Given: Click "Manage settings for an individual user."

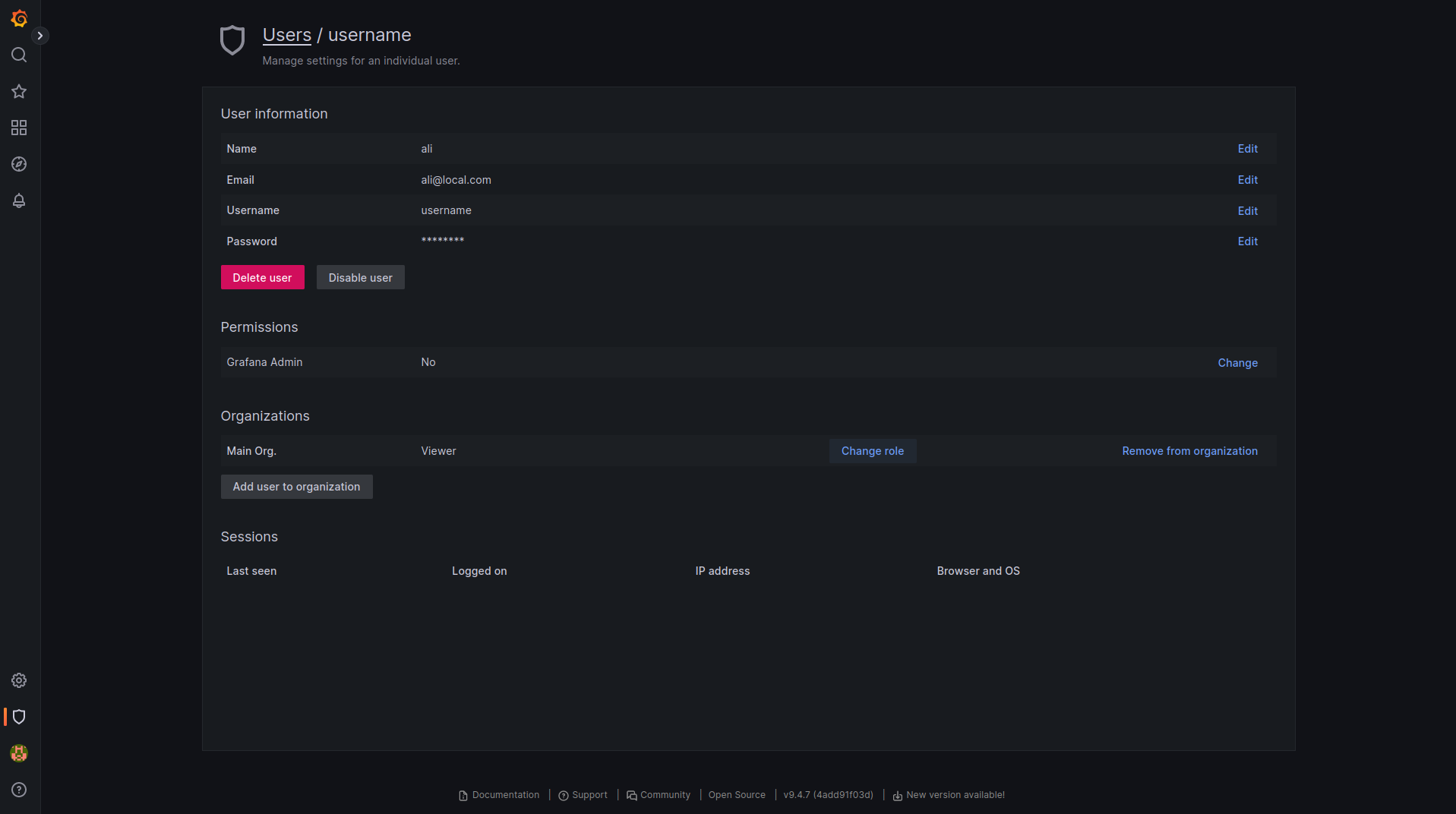Looking at the screenshot, I should (361, 61).
